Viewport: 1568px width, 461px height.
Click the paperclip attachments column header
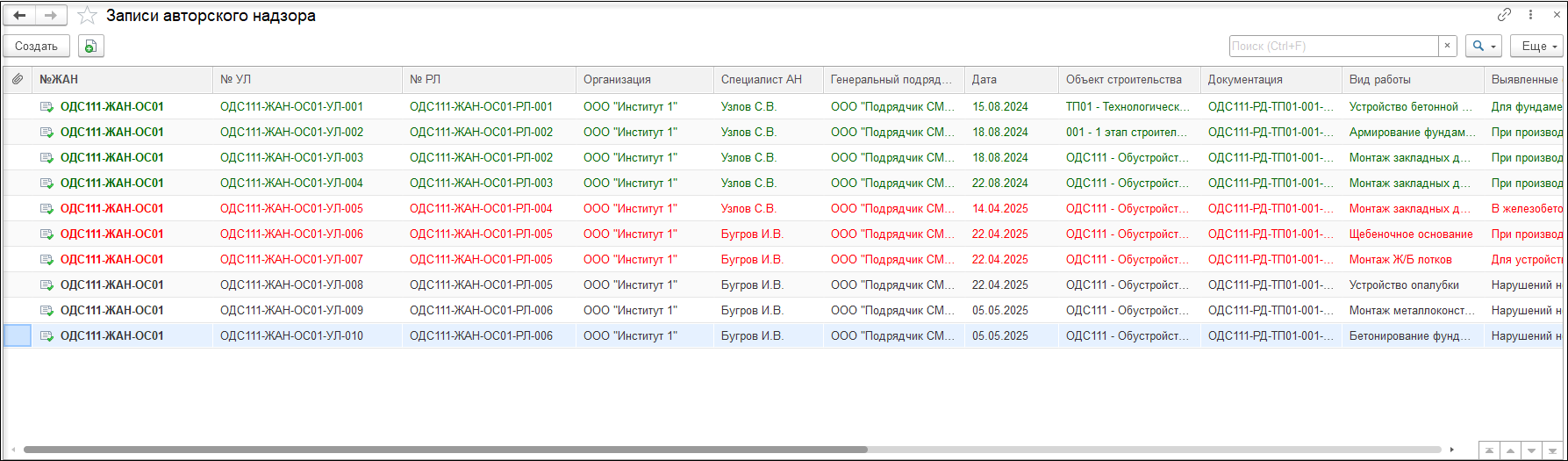[x=18, y=80]
